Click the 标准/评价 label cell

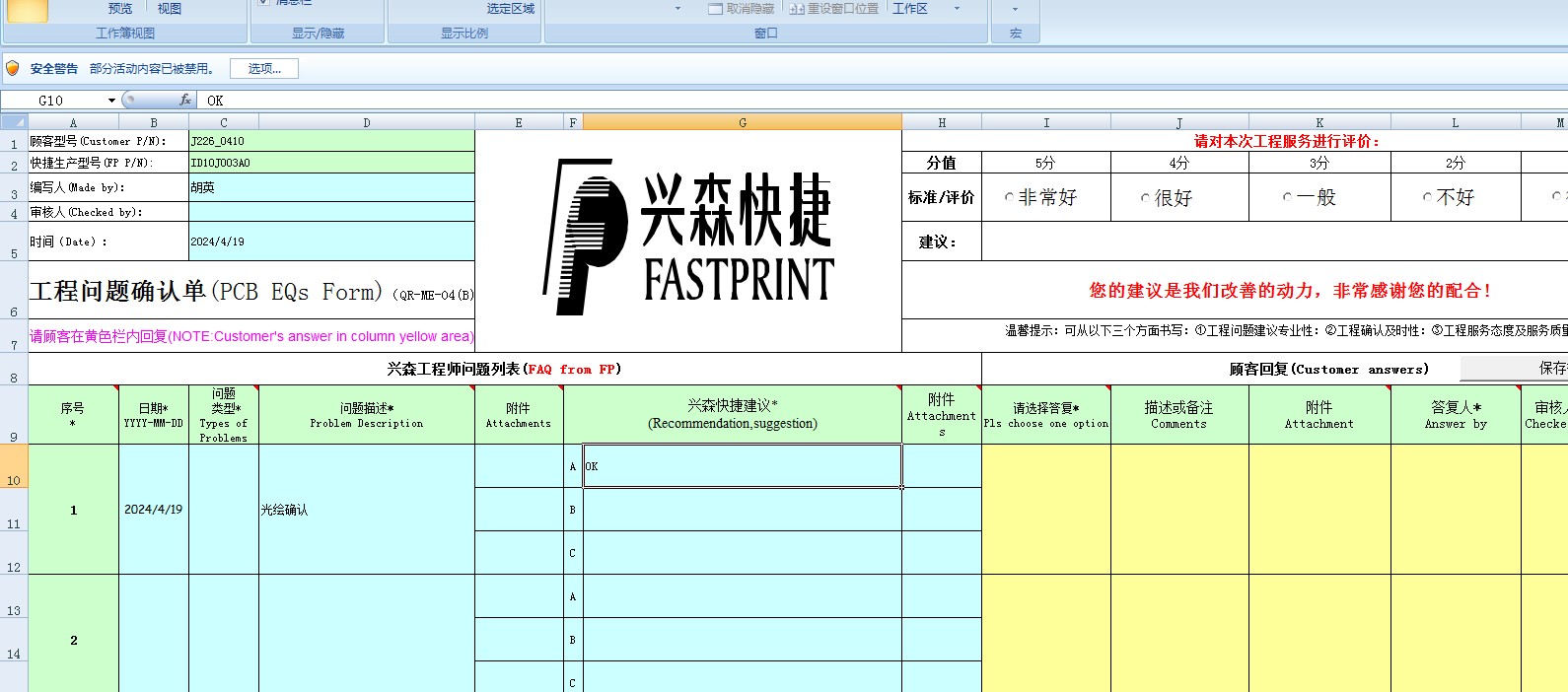pos(942,197)
